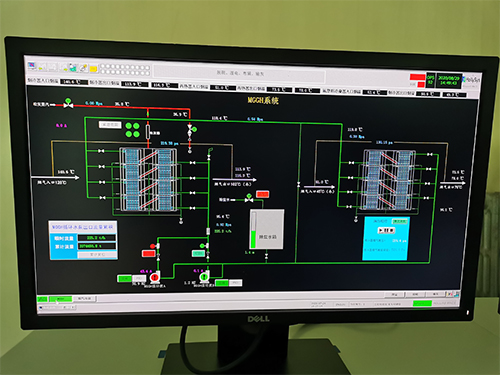Open the gray tab in bottom bar
Viewport: 500px width, 375px height.
(85, 299)
